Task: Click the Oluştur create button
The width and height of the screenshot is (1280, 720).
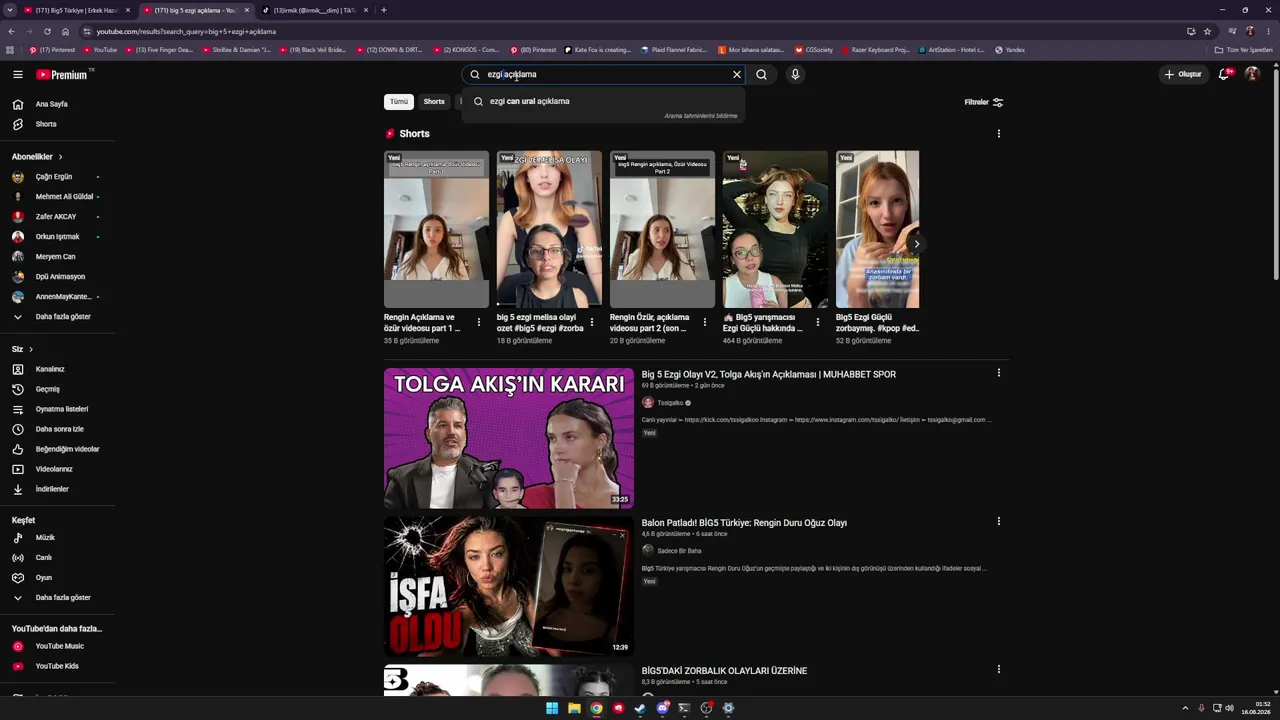Action: coord(1182,74)
